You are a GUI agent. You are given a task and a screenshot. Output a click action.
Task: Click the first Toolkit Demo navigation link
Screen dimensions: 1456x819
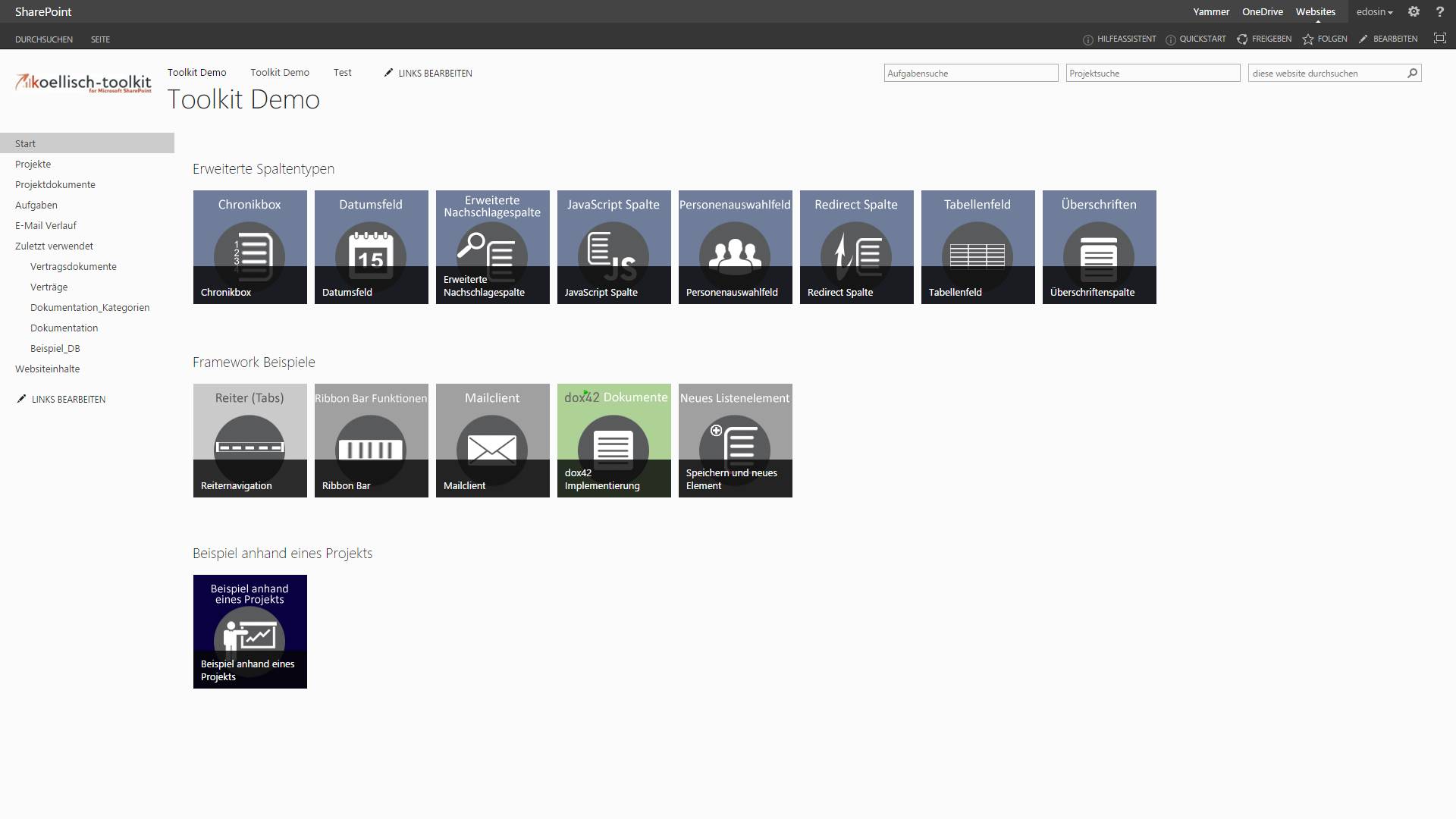pos(197,73)
